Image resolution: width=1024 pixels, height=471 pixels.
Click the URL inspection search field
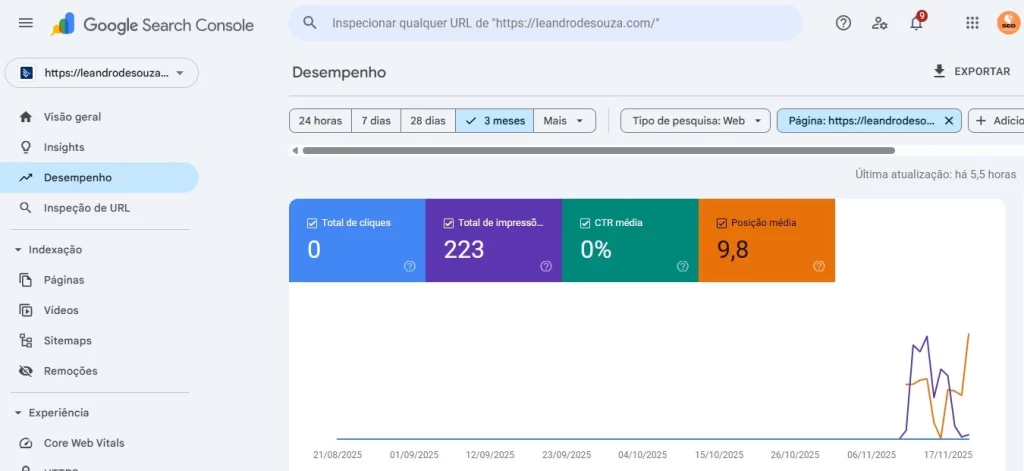point(545,23)
